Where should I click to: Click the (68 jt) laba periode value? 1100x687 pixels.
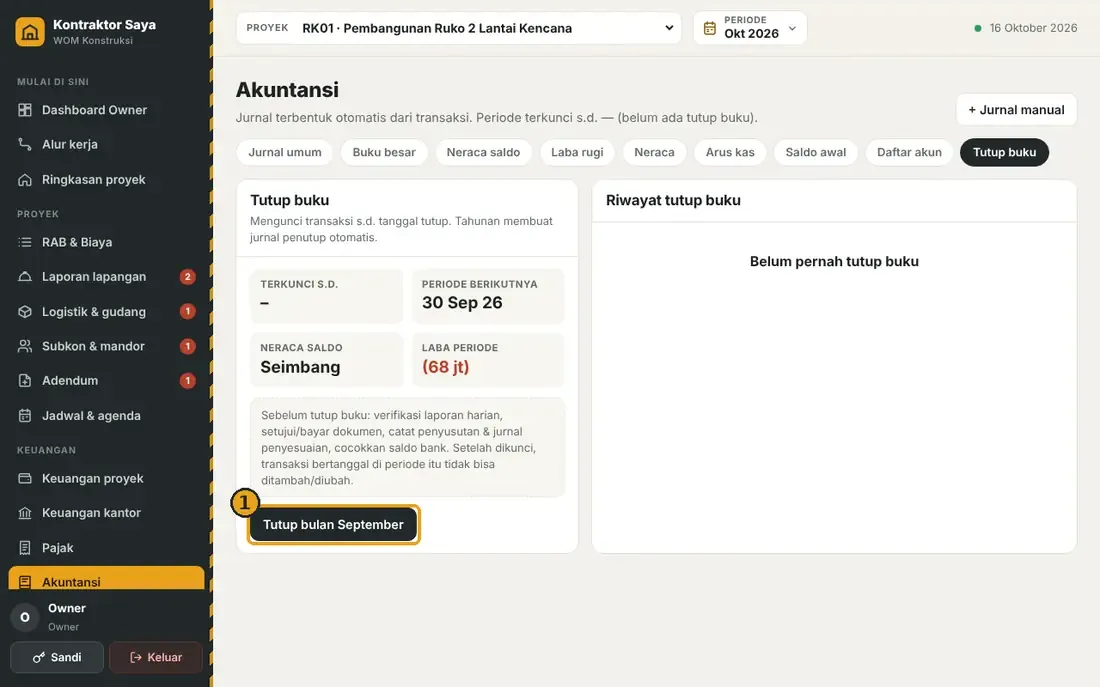tap(445, 367)
